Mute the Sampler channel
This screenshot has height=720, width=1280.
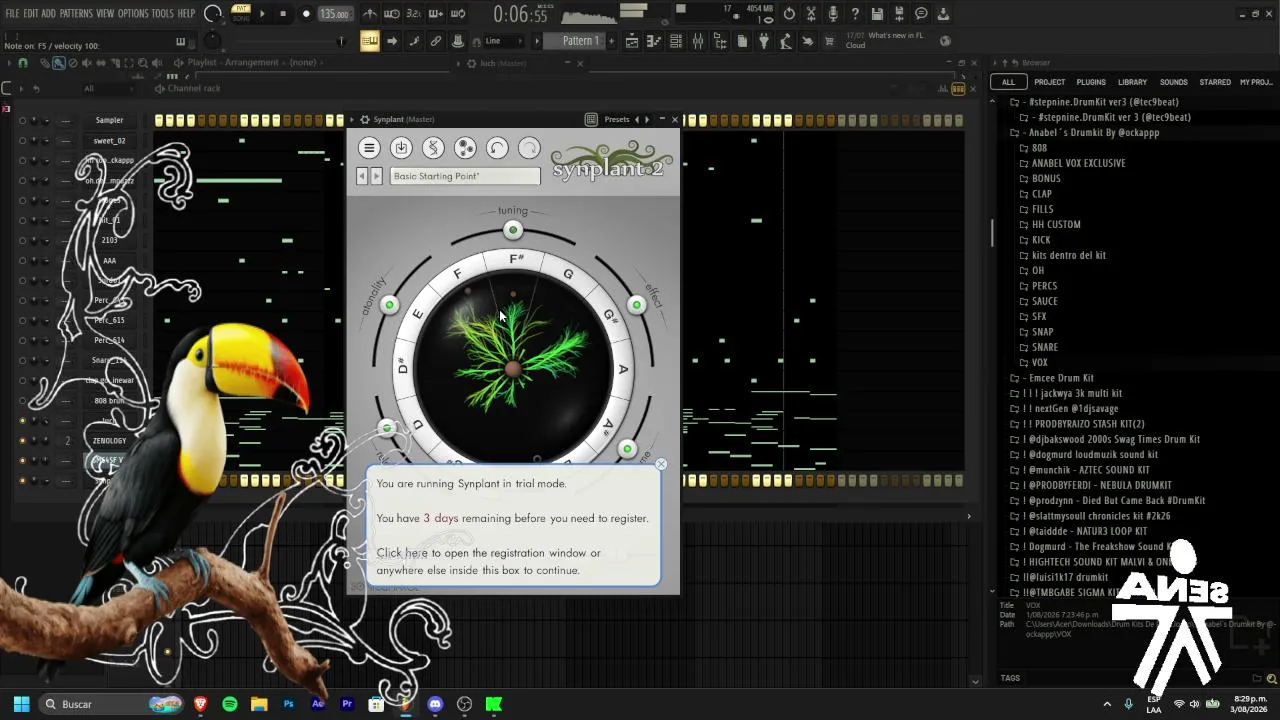click(x=22, y=121)
